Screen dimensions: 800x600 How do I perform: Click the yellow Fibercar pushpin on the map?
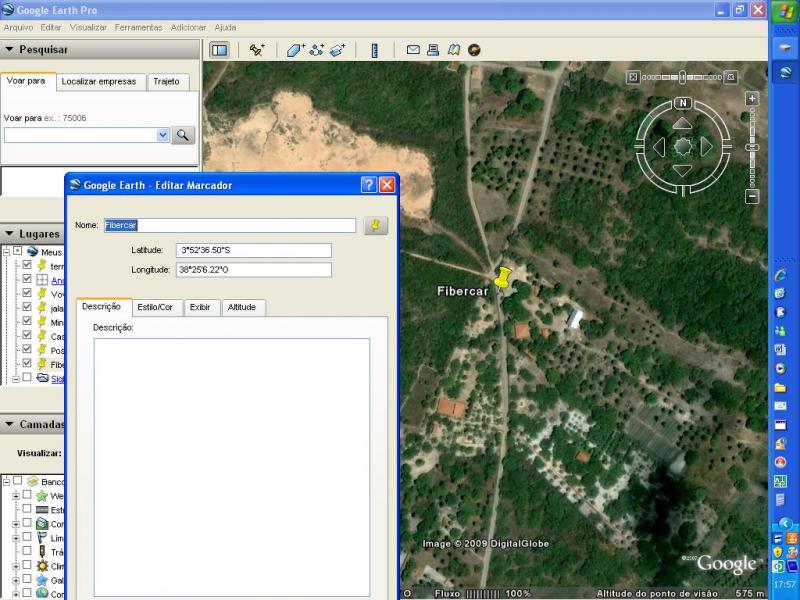click(503, 278)
